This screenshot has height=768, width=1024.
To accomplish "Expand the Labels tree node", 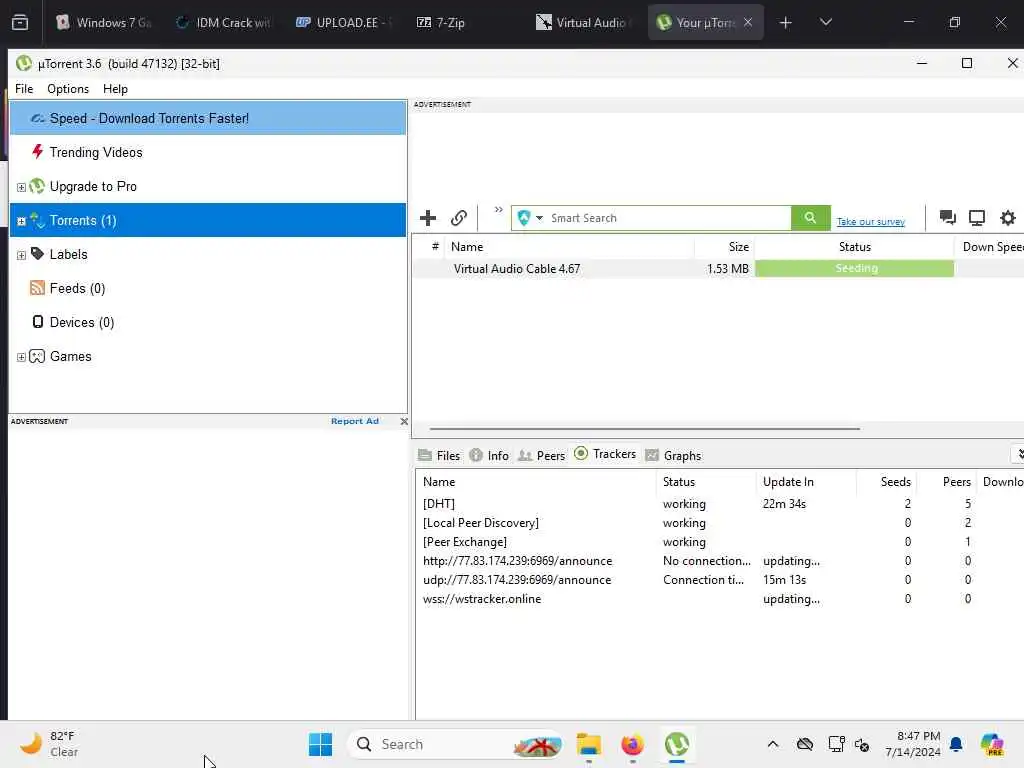I will point(21,255).
